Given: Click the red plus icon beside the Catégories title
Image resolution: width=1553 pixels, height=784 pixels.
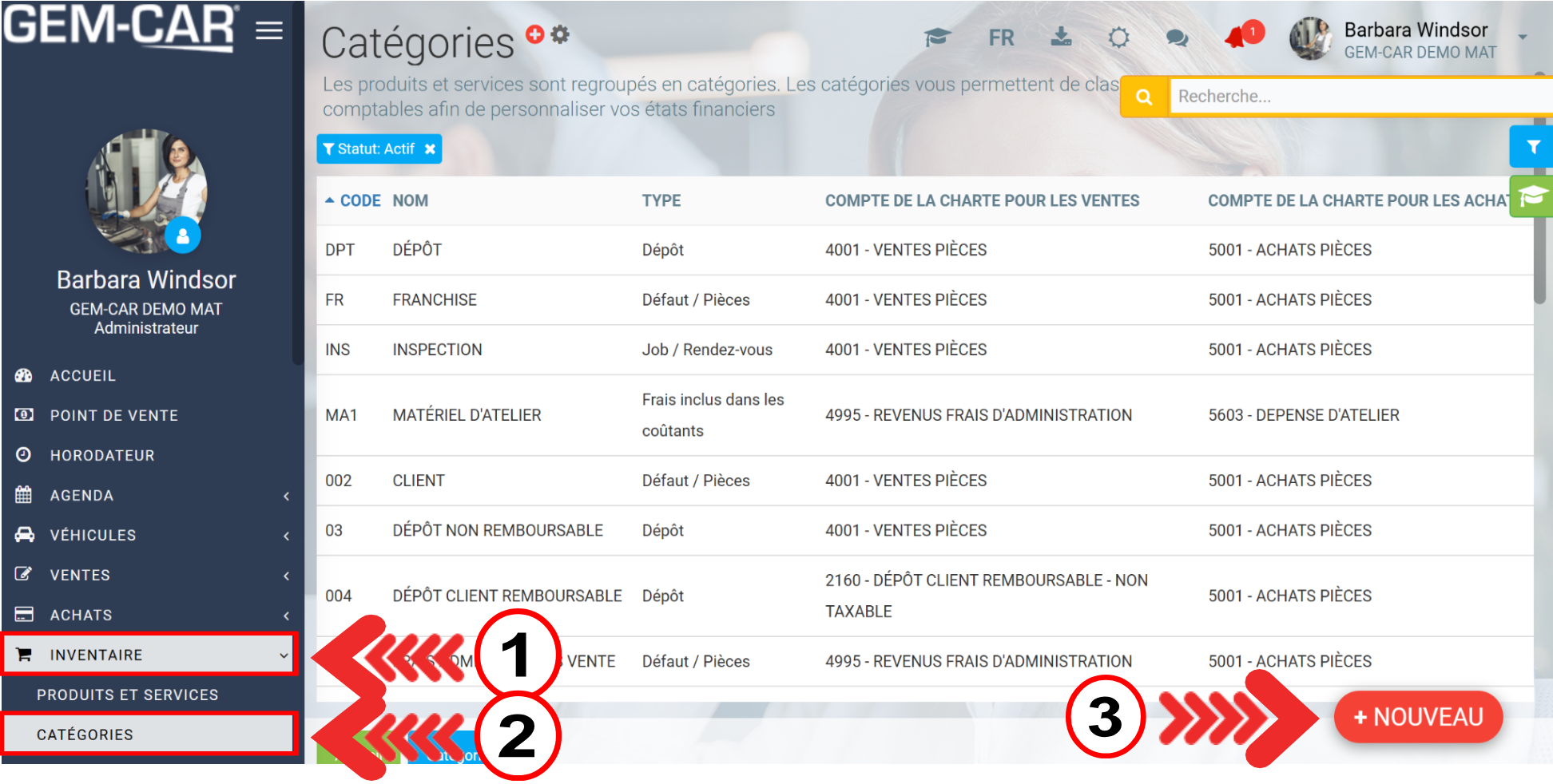Looking at the screenshot, I should coord(534,34).
